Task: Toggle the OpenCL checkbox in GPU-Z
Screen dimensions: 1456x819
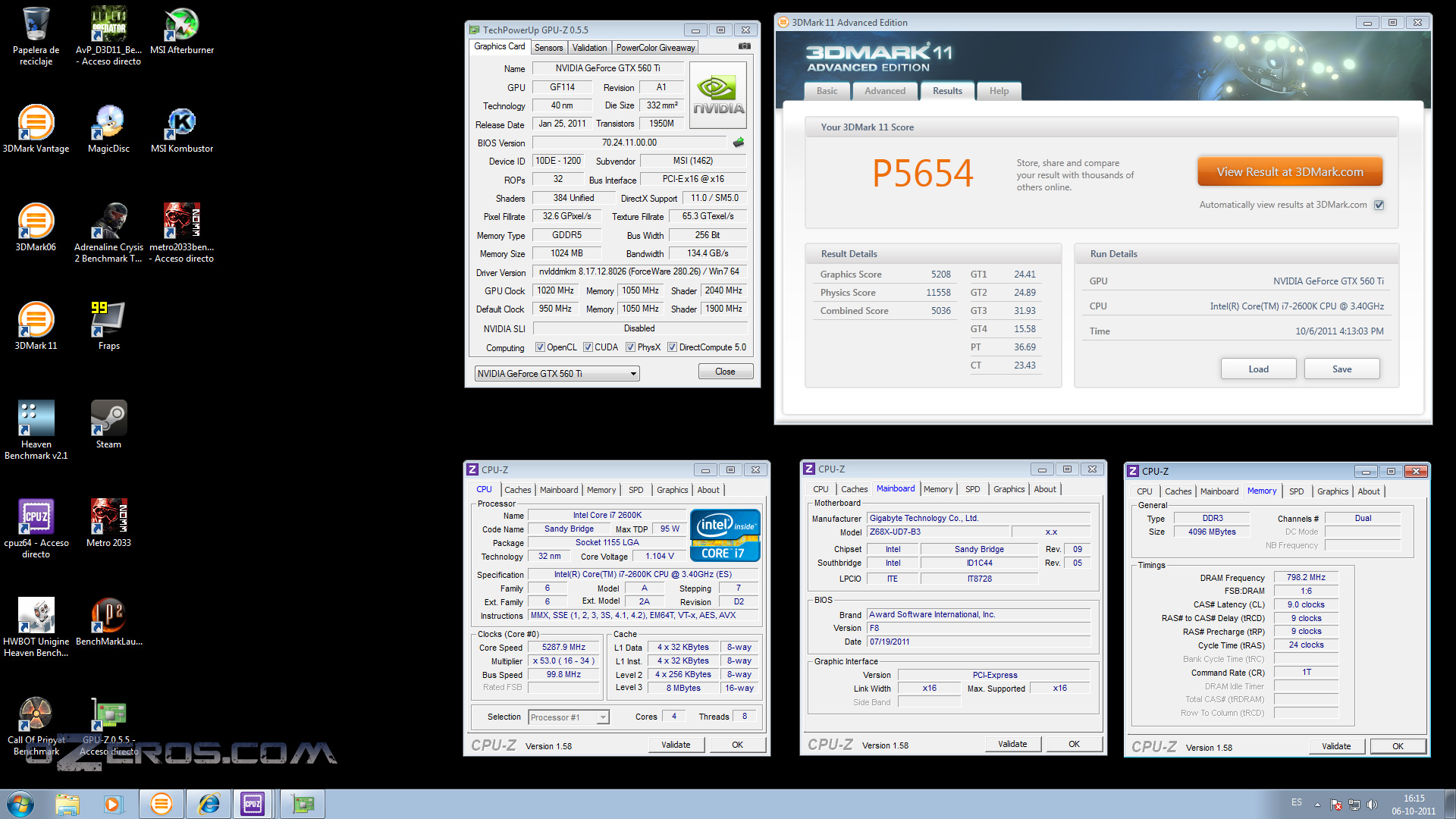Action: tap(540, 347)
